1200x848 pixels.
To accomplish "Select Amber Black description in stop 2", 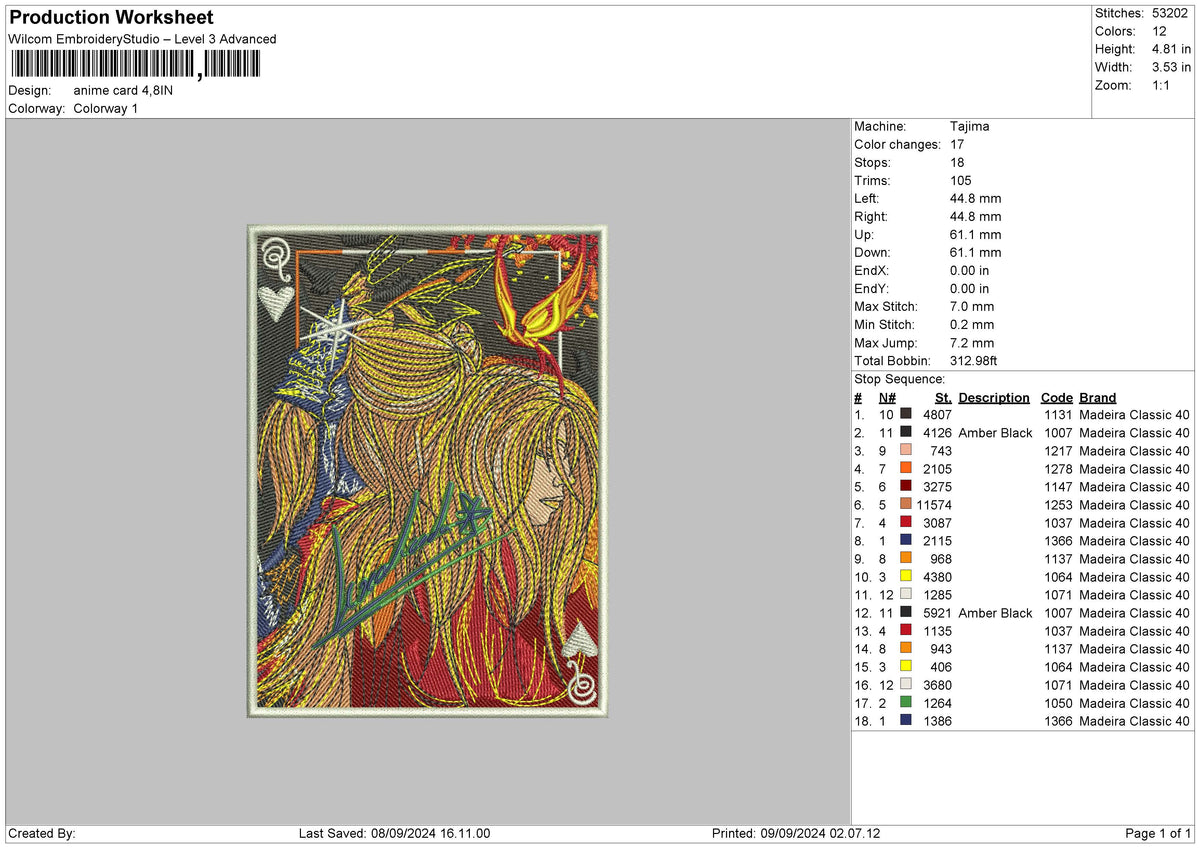I will 995,432.
